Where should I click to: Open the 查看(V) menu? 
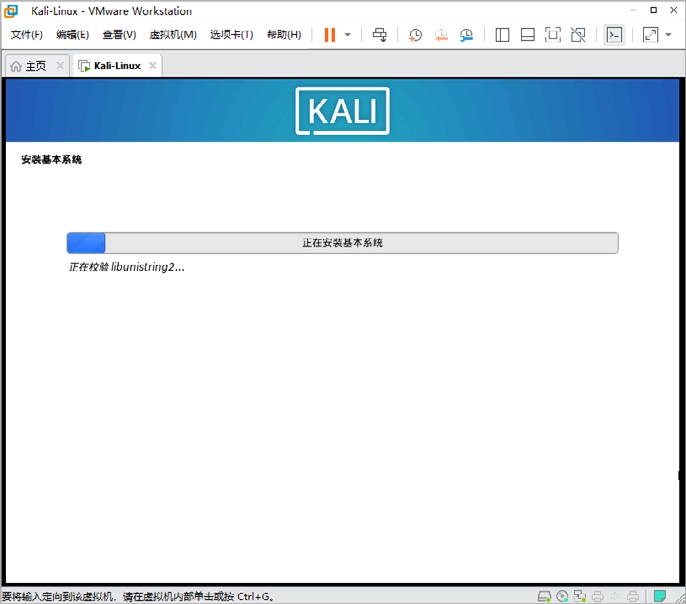pos(119,35)
